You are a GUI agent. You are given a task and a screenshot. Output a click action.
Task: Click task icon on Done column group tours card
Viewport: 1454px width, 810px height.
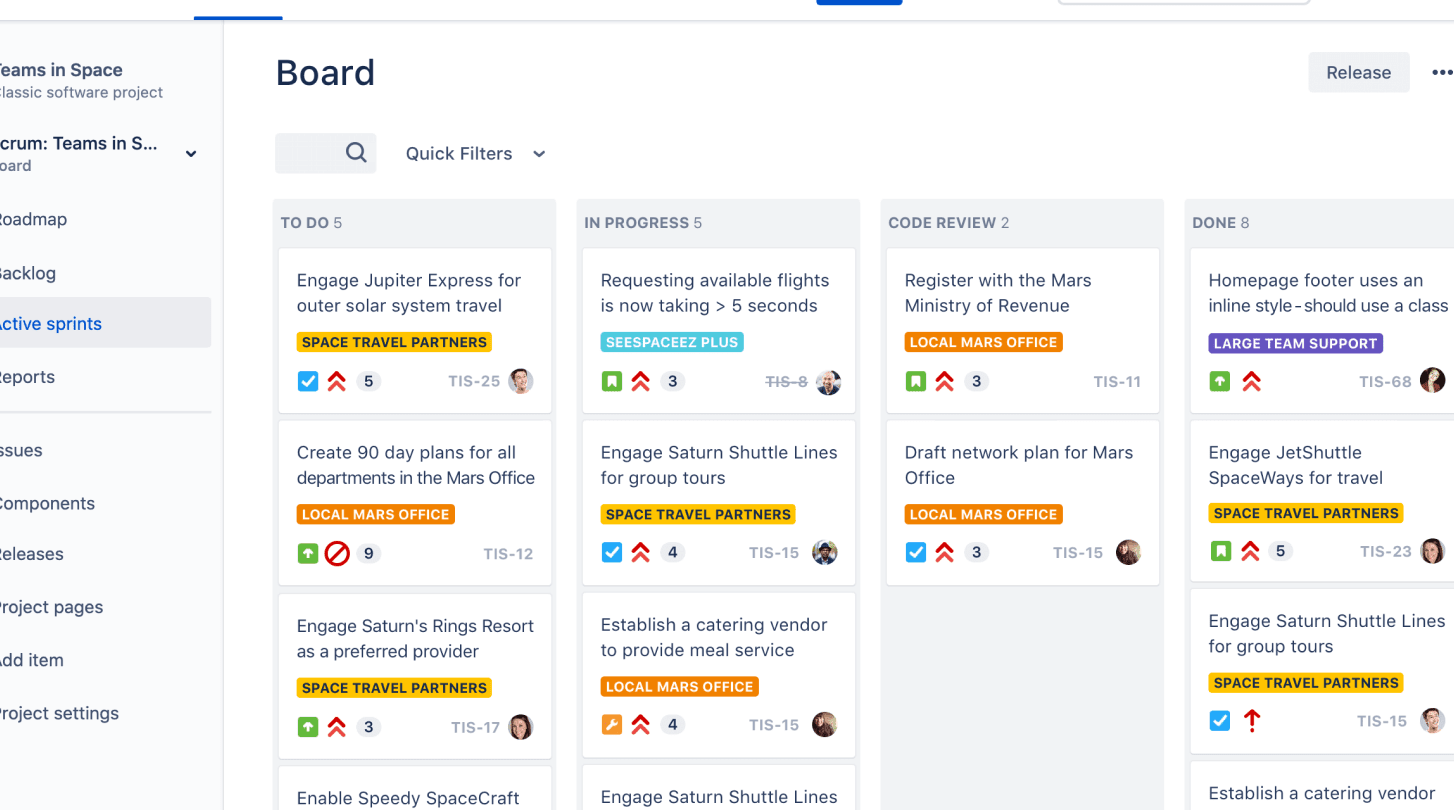click(1220, 721)
